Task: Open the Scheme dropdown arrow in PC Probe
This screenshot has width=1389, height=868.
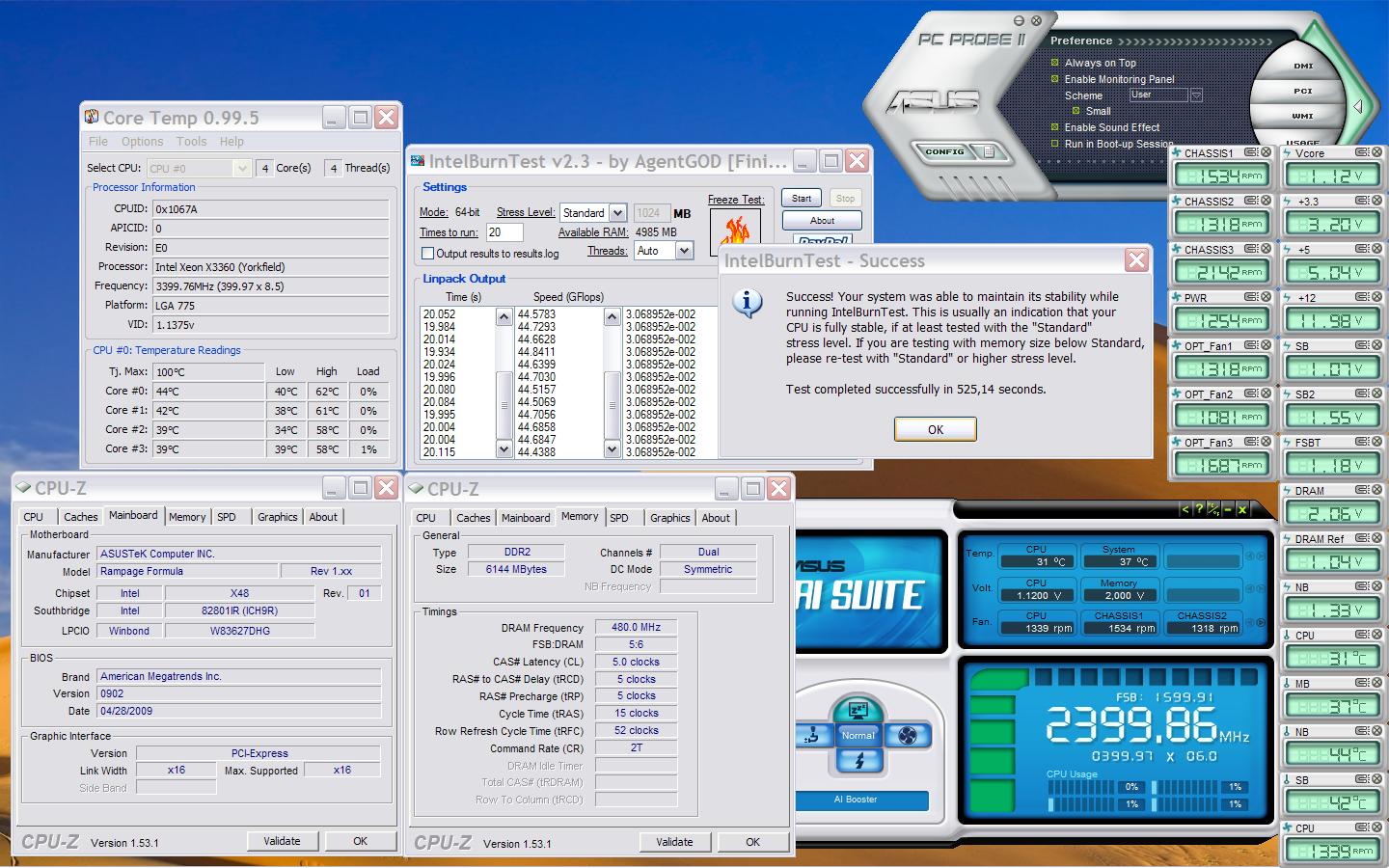Action: point(1196,95)
